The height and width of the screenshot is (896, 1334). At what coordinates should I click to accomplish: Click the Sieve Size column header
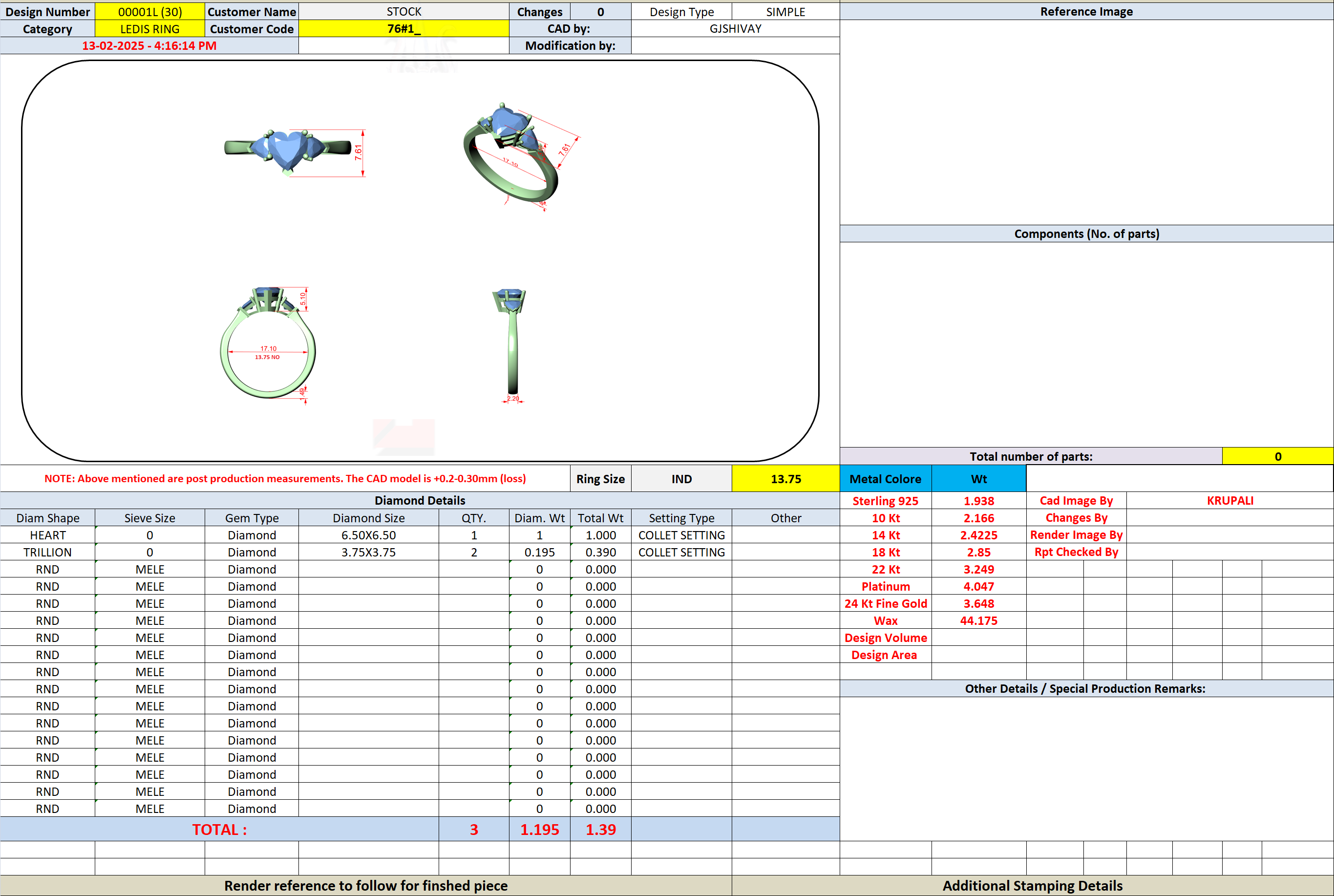(149, 518)
